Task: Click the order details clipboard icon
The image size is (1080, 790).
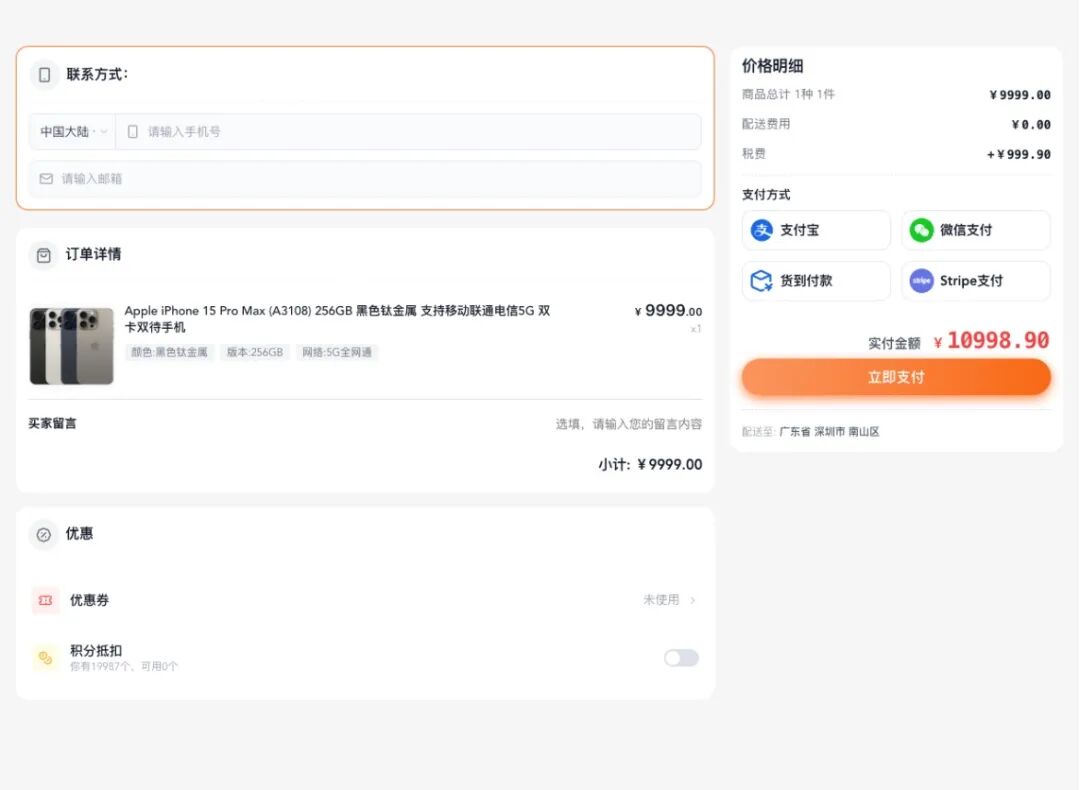Action: click(43, 255)
